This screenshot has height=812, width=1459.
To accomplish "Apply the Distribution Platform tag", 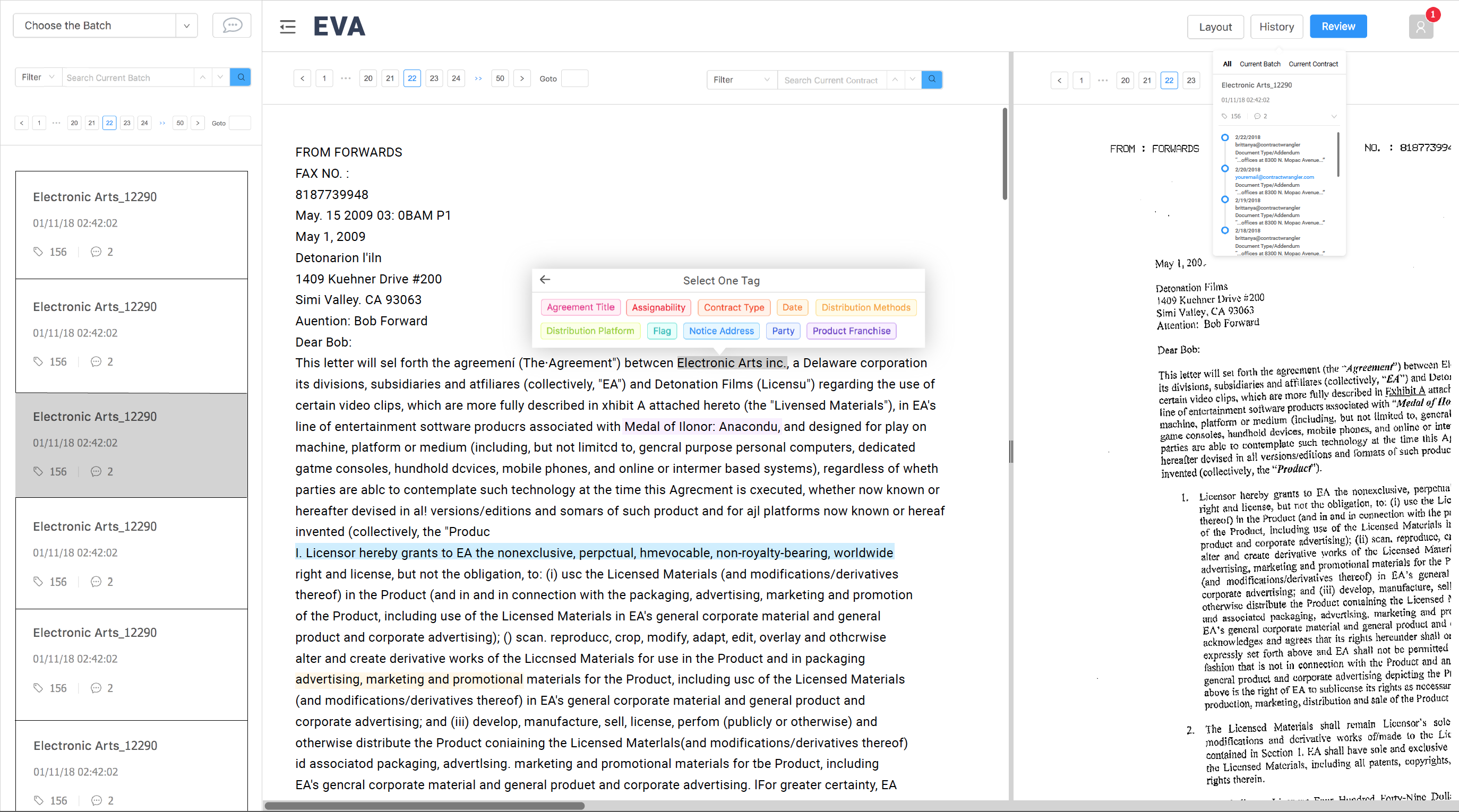I will click(590, 331).
